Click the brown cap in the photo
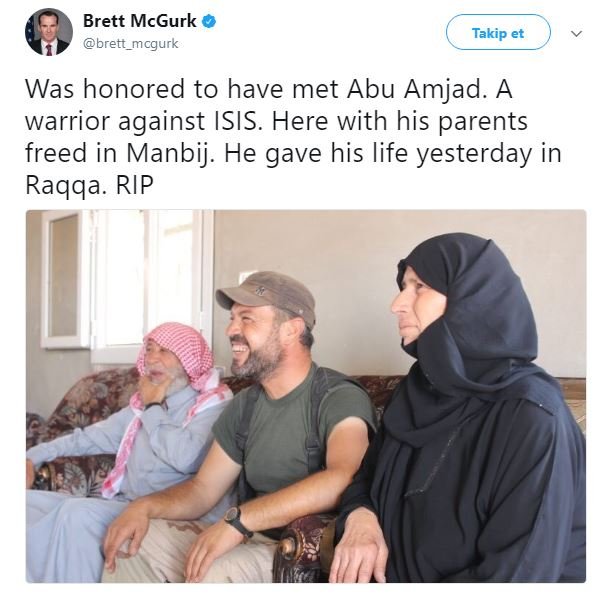 (x=266, y=293)
